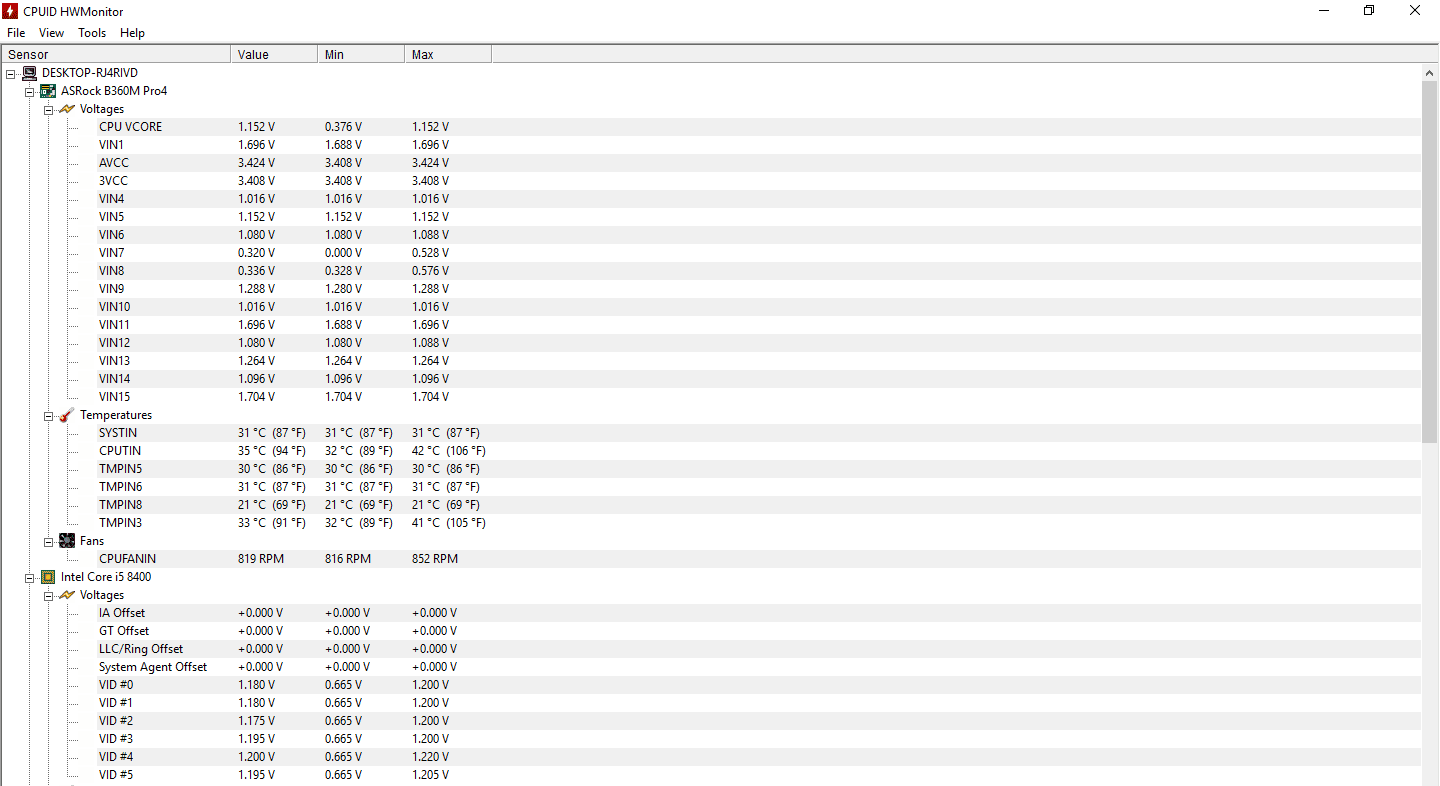1440x786 pixels.
Task: Open the Tools menu
Action: tap(92, 33)
